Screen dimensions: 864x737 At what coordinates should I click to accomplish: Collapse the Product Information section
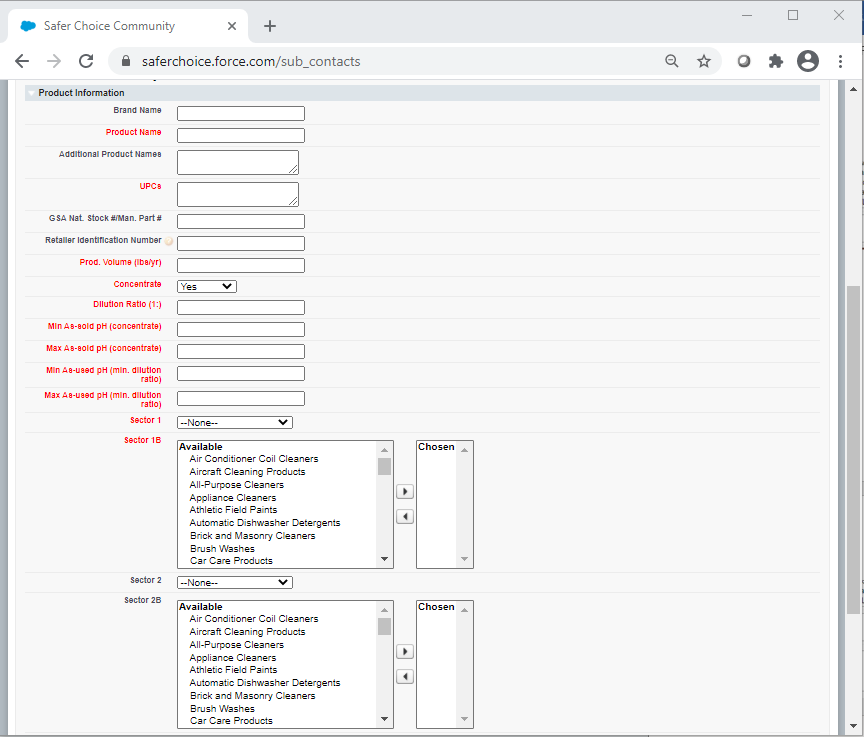click(x=32, y=93)
